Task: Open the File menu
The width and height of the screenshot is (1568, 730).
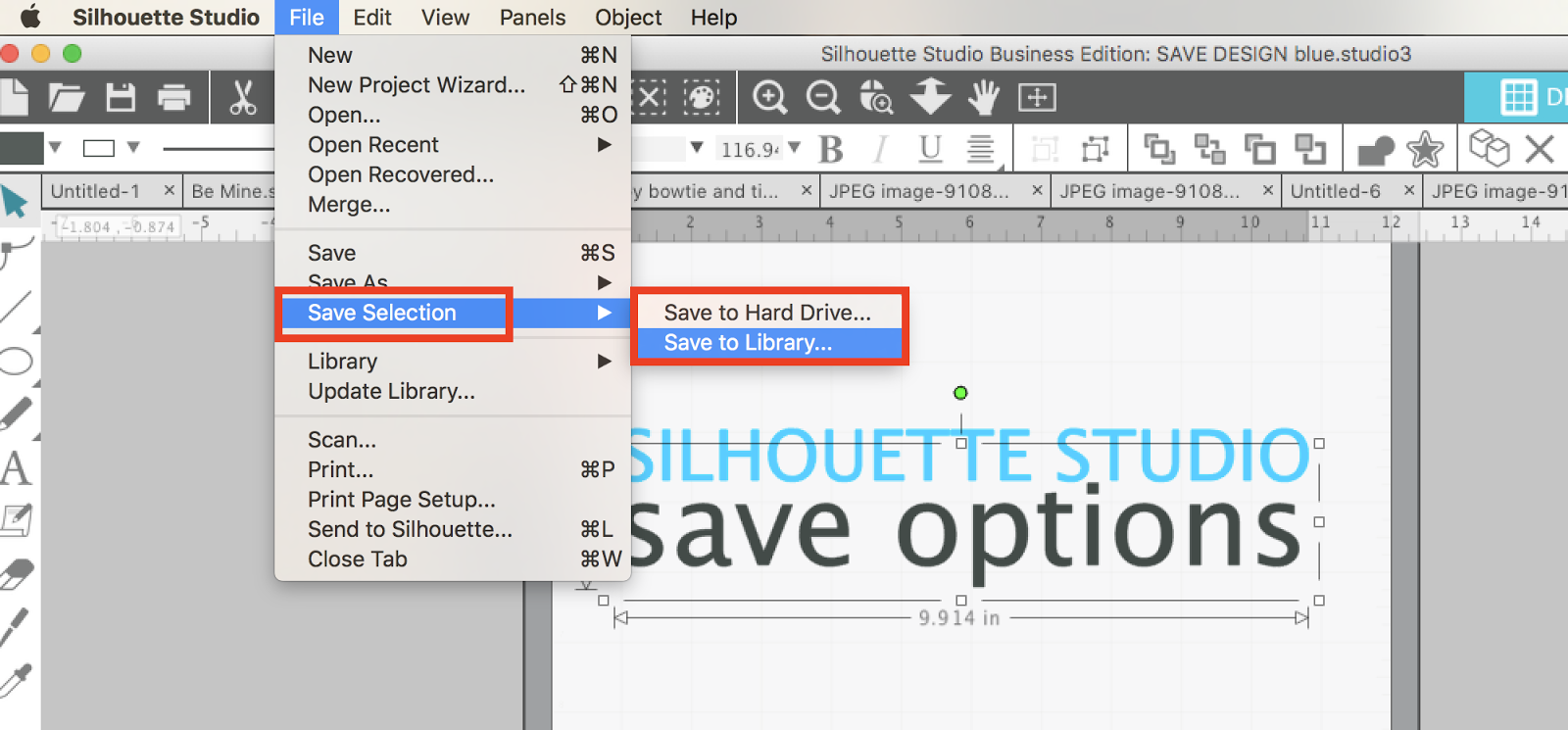Action: [306, 18]
